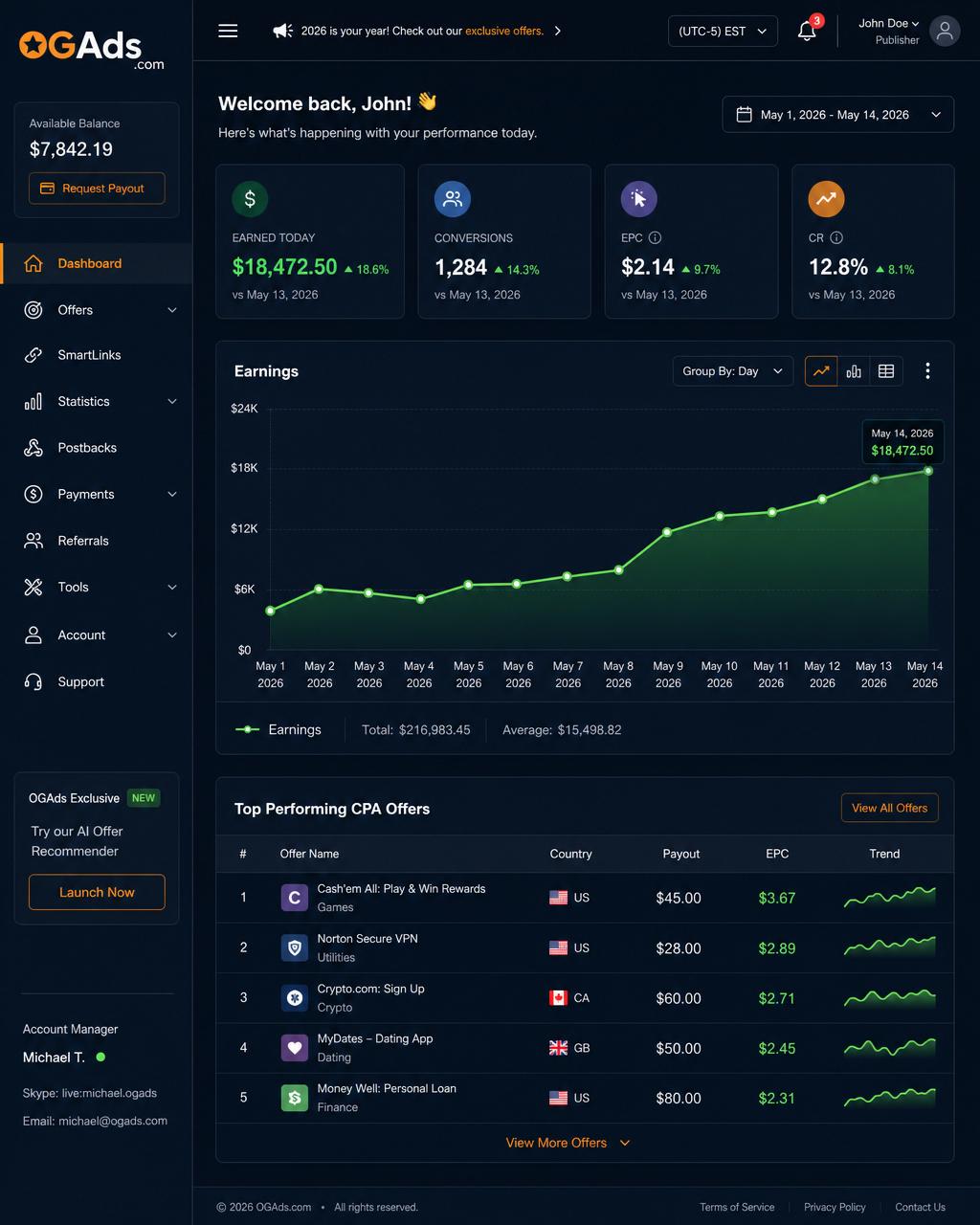The width and height of the screenshot is (980, 1225).
Task: Click the EPC cursor-click icon
Action: 639,199
